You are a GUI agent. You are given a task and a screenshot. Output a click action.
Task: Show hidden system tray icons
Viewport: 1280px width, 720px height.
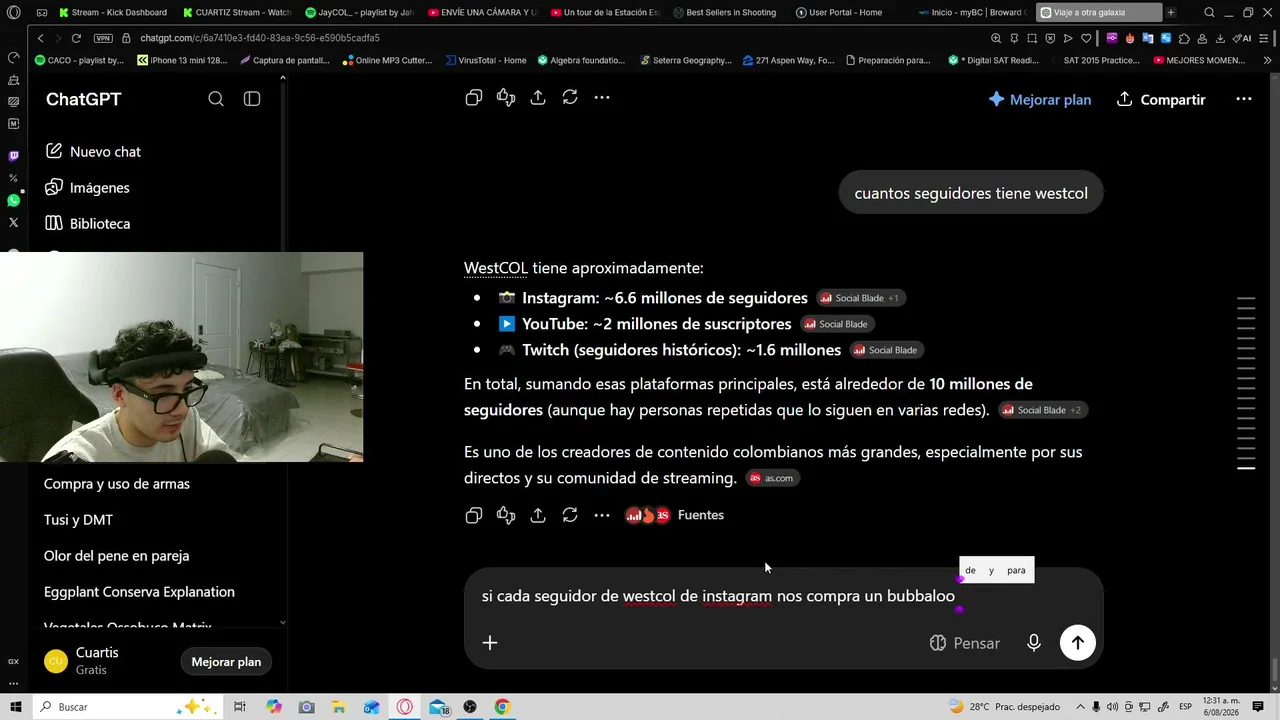tap(1082, 707)
